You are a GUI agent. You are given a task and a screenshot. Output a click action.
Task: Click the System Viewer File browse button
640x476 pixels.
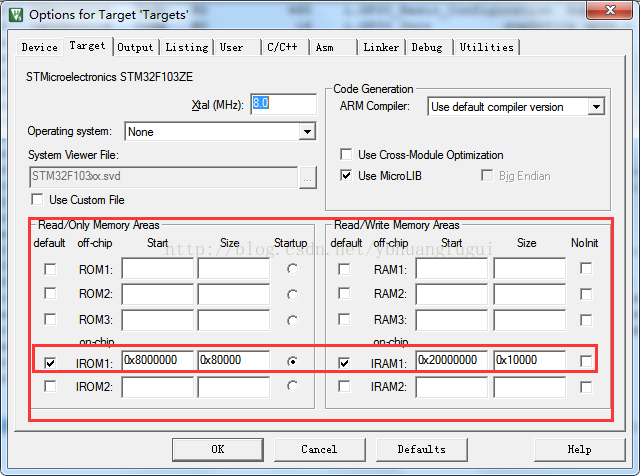point(308,178)
